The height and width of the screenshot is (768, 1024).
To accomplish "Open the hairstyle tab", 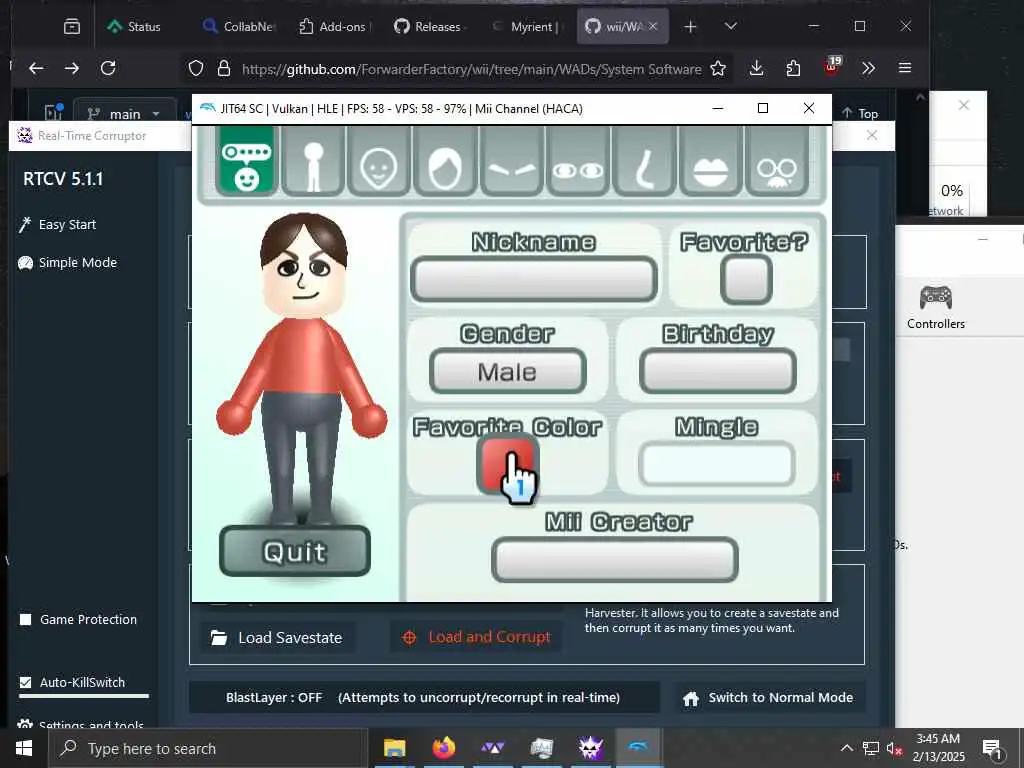I will point(445,161).
